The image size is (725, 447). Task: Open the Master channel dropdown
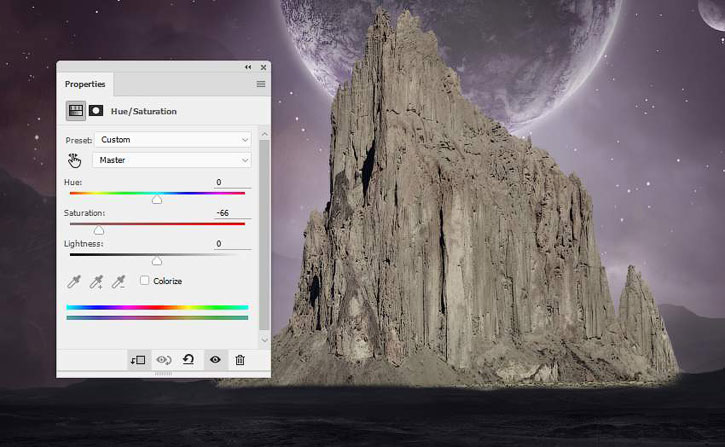coord(172,160)
